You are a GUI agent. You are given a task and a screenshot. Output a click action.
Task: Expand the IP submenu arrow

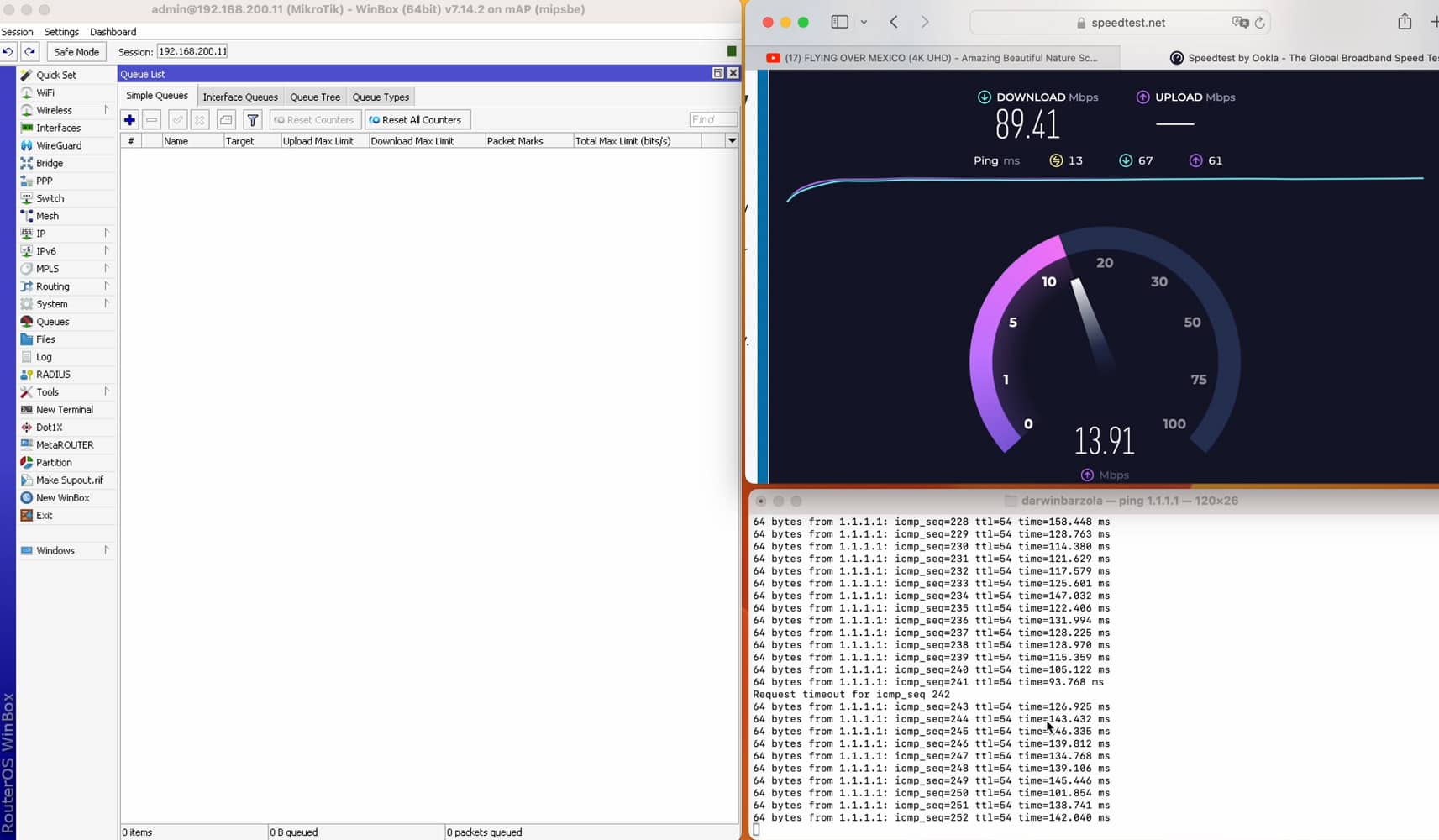click(107, 233)
